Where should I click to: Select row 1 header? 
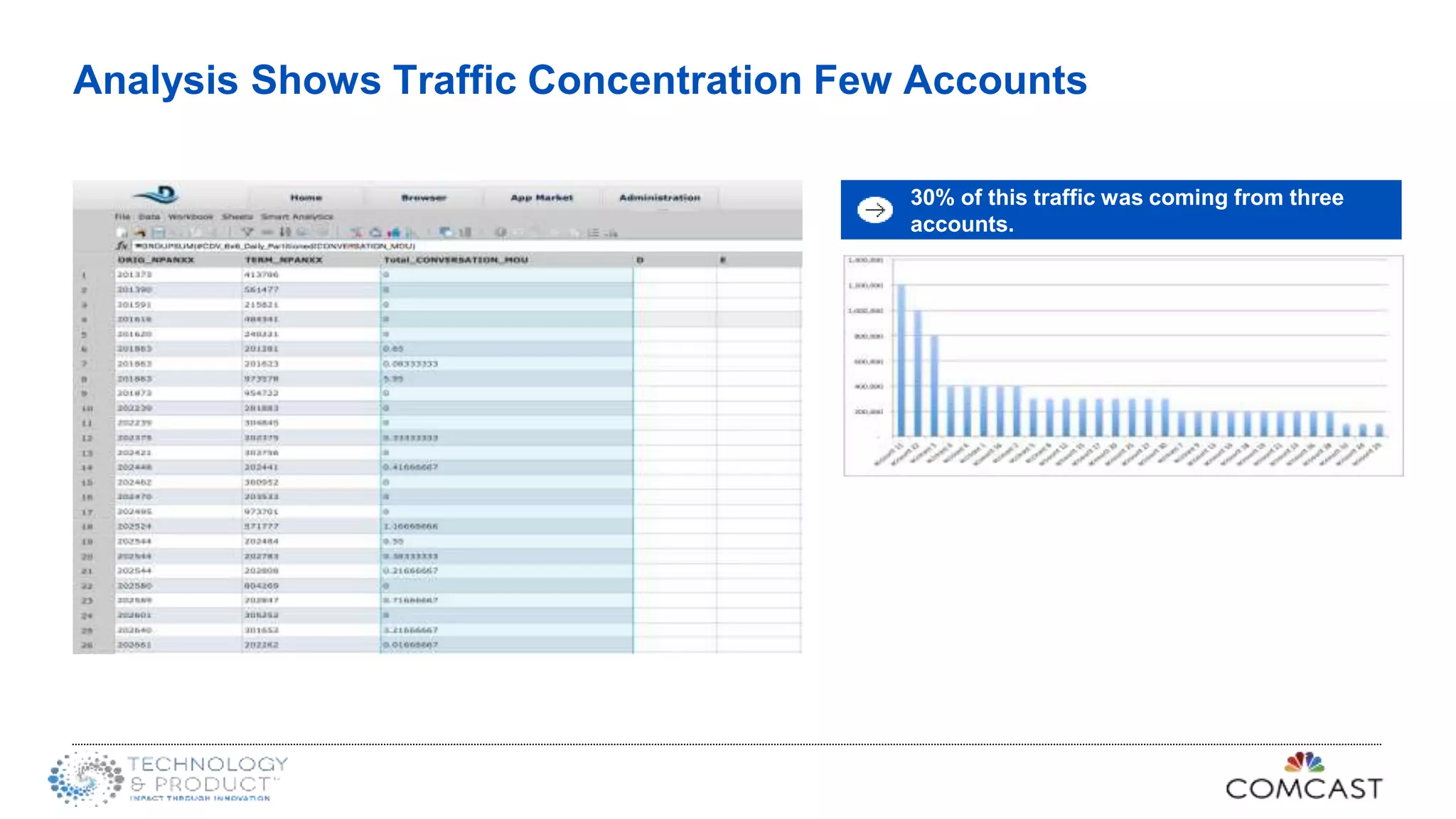click(93, 275)
